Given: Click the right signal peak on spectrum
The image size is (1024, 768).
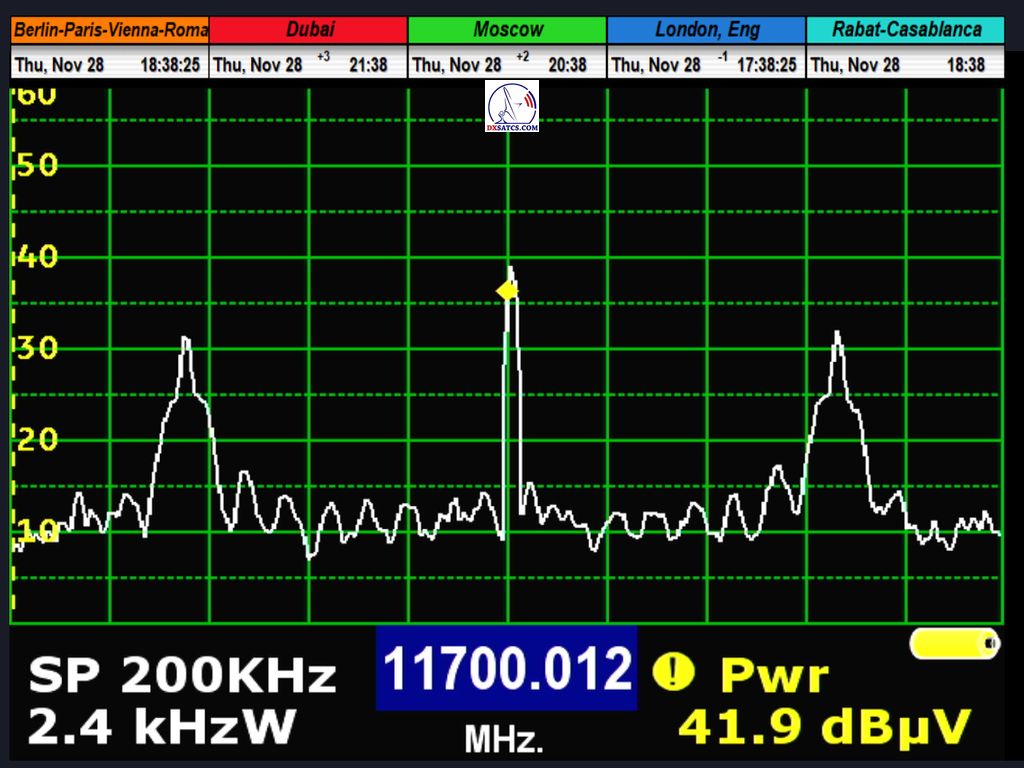Looking at the screenshot, I should pyautogui.click(x=837, y=340).
